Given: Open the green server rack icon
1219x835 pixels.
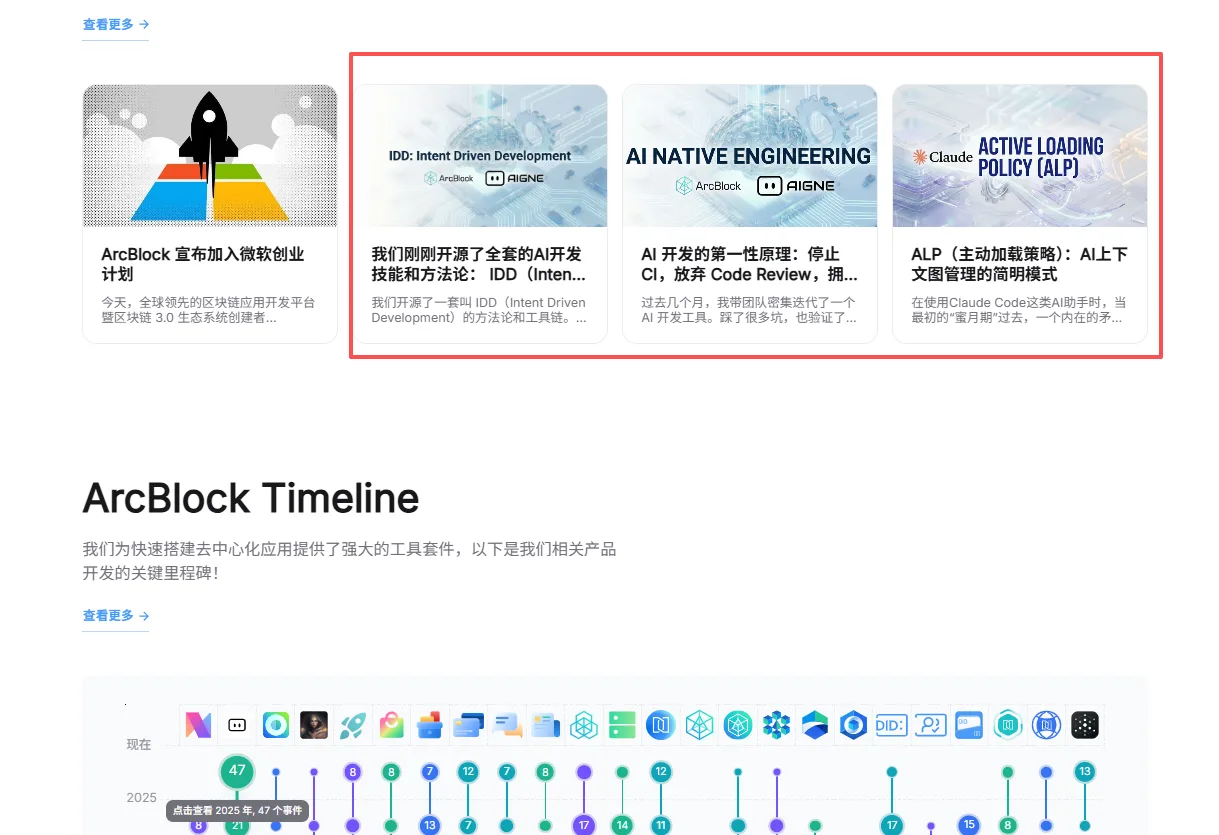Looking at the screenshot, I should tap(622, 725).
